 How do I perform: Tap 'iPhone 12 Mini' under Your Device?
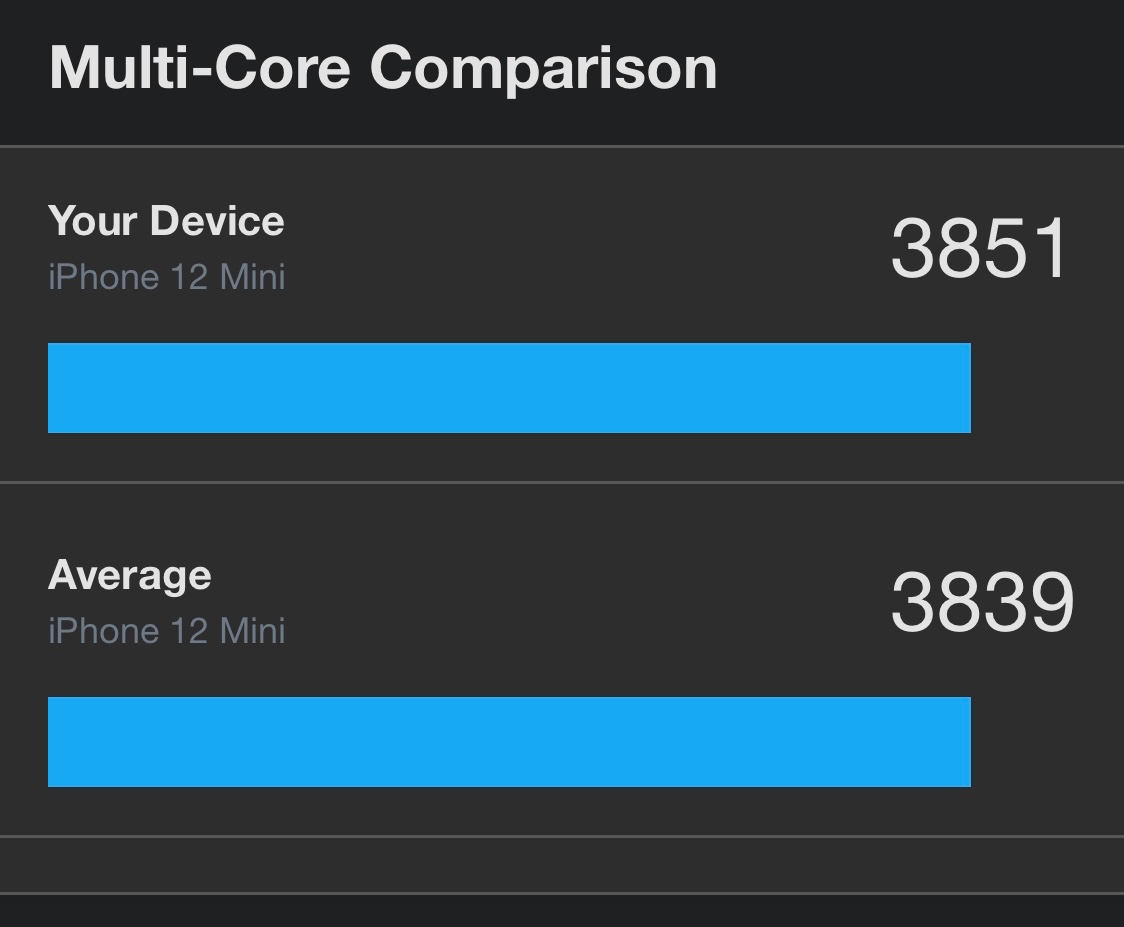click(x=167, y=277)
